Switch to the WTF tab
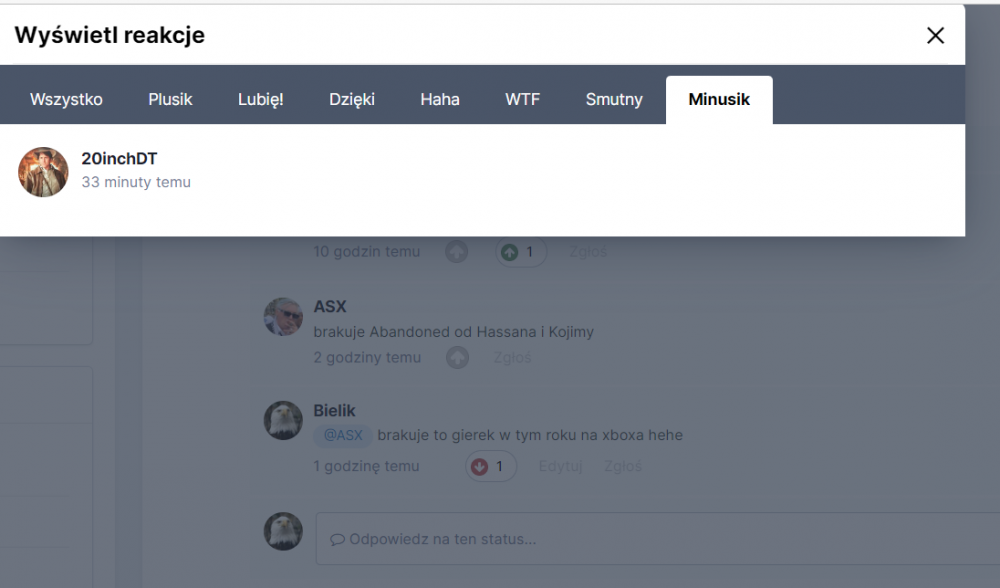The image size is (1000, 588). [522, 100]
